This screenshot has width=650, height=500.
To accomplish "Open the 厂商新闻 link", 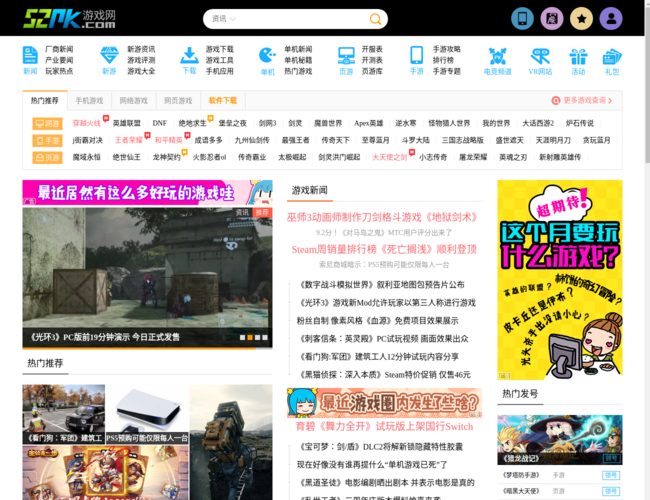I will coord(59,49).
